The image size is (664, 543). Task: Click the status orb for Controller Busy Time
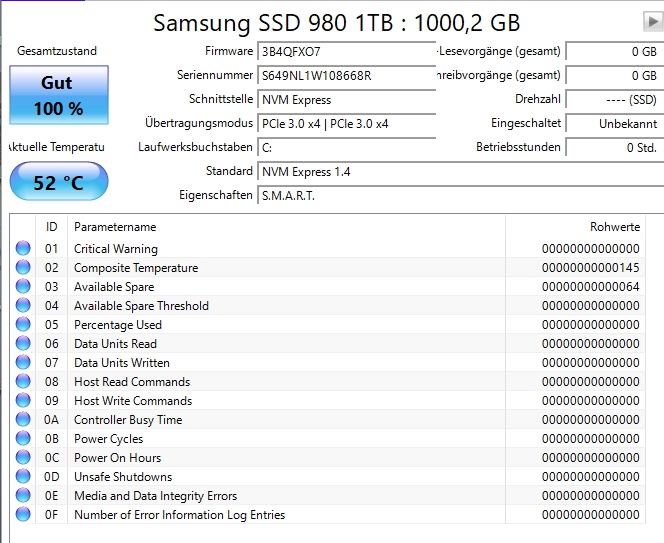pos(23,420)
